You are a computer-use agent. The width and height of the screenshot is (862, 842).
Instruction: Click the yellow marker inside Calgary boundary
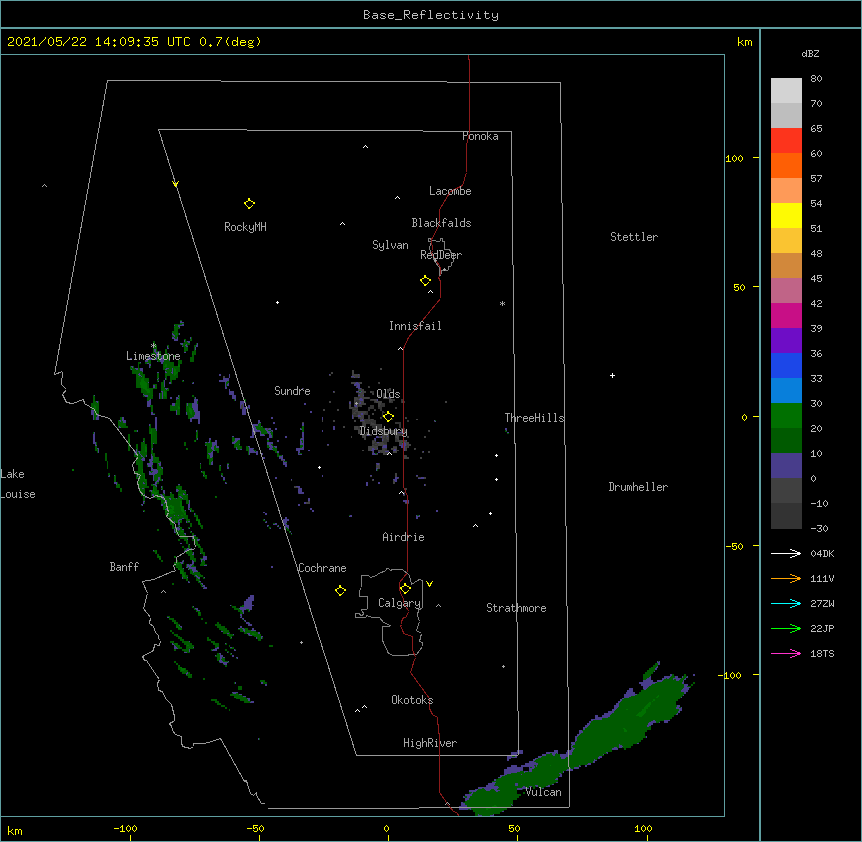405,589
